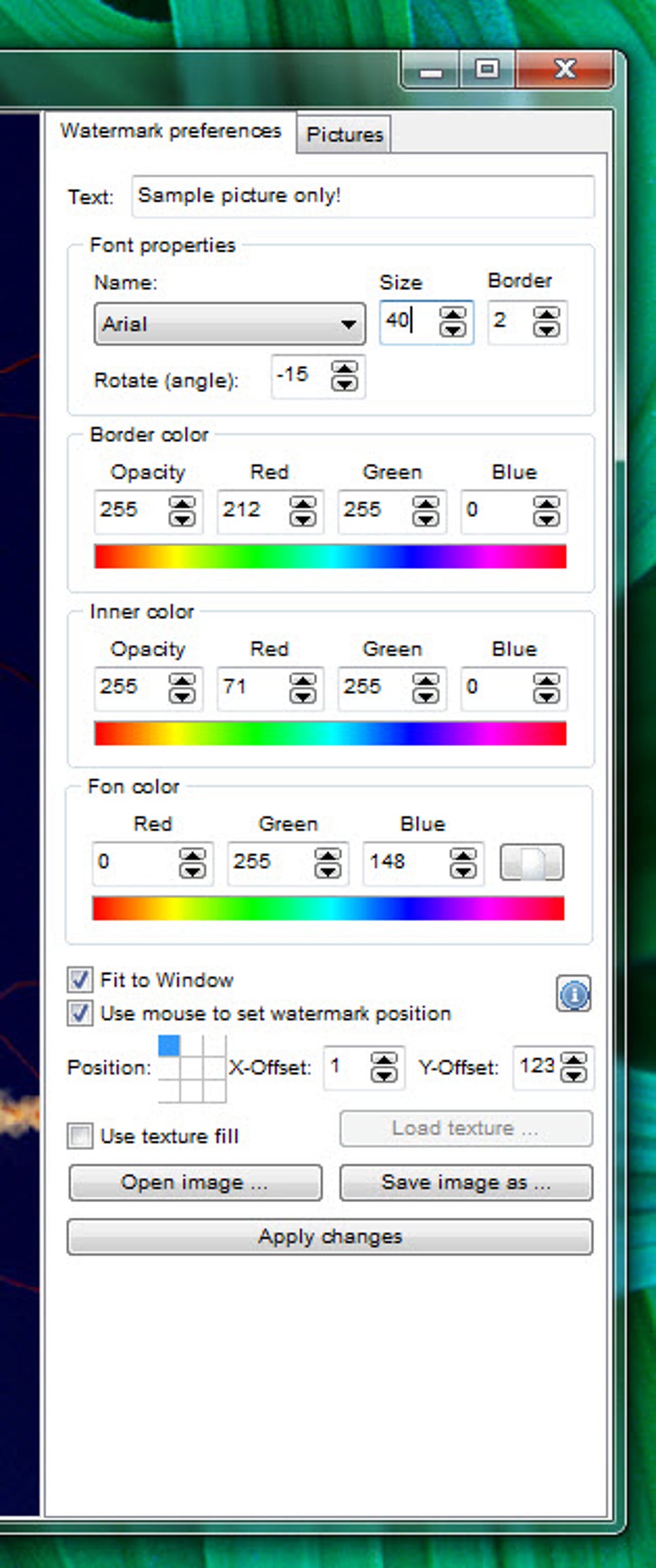The image size is (656, 1568).
Task: Adjust Rotate angle spinner arrows
Action: 345,376
